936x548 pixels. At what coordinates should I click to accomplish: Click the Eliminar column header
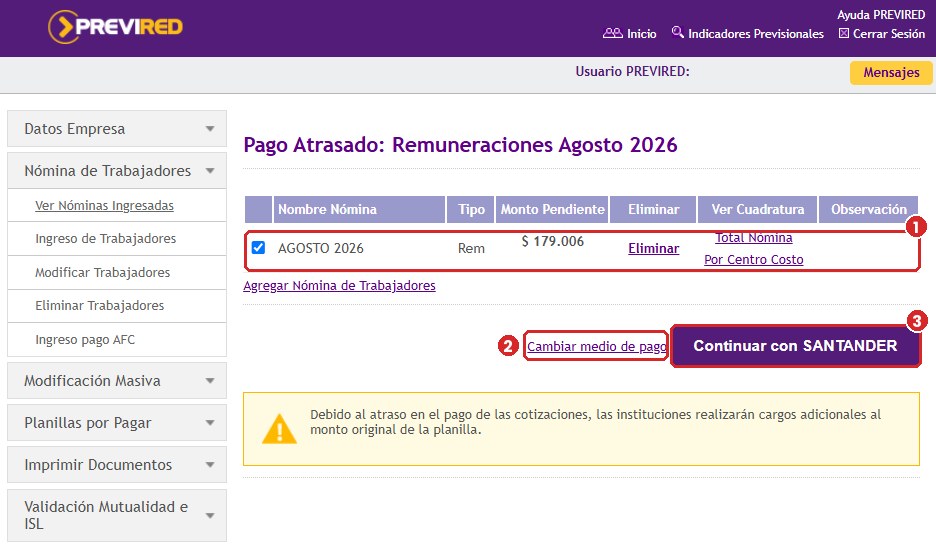pyautogui.click(x=653, y=210)
